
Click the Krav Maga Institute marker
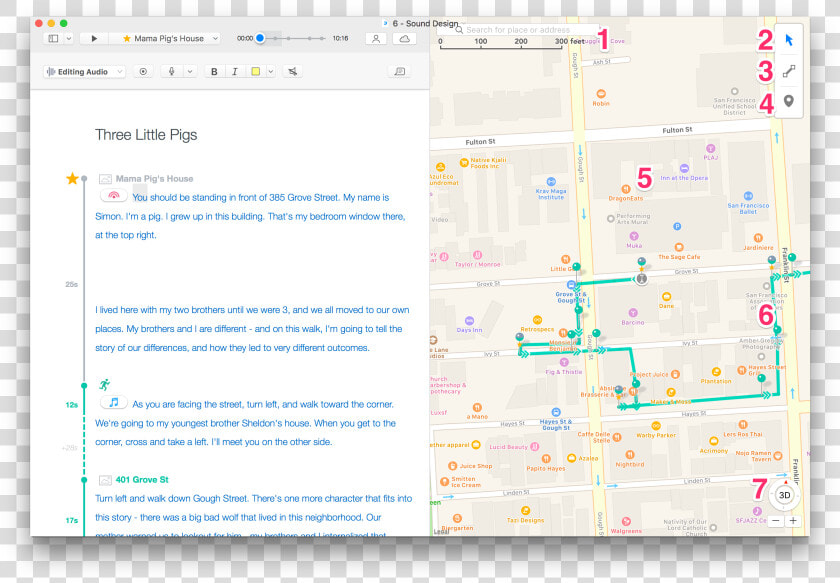551,182
